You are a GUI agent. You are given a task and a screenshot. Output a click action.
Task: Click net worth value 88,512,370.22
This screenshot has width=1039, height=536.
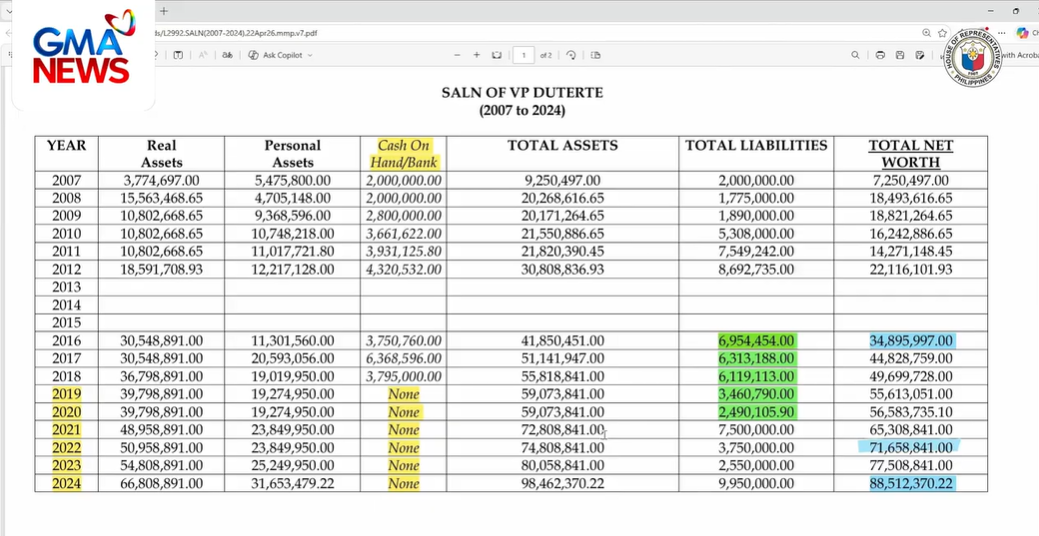click(910, 484)
